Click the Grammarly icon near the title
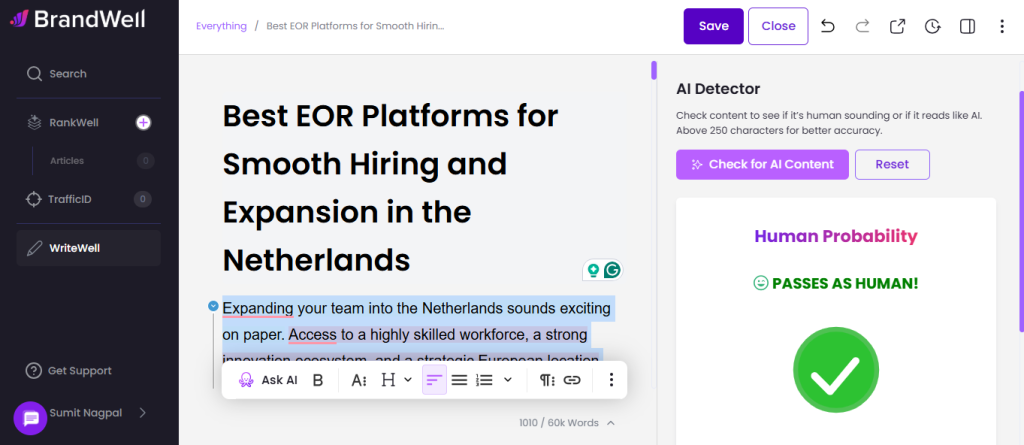Screen dimensions: 1024x445 611,270
